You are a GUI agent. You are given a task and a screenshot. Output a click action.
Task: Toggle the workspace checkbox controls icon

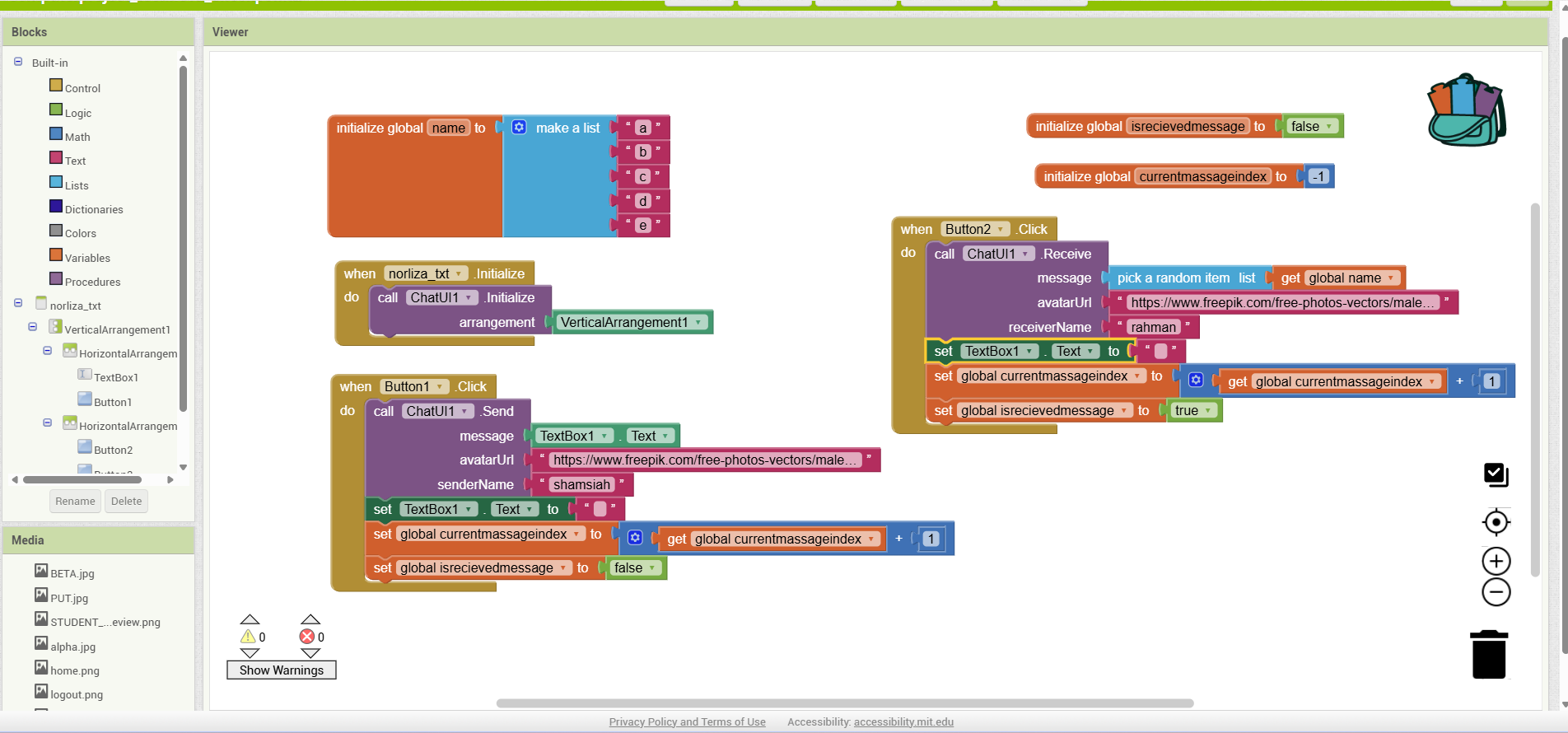(1496, 474)
